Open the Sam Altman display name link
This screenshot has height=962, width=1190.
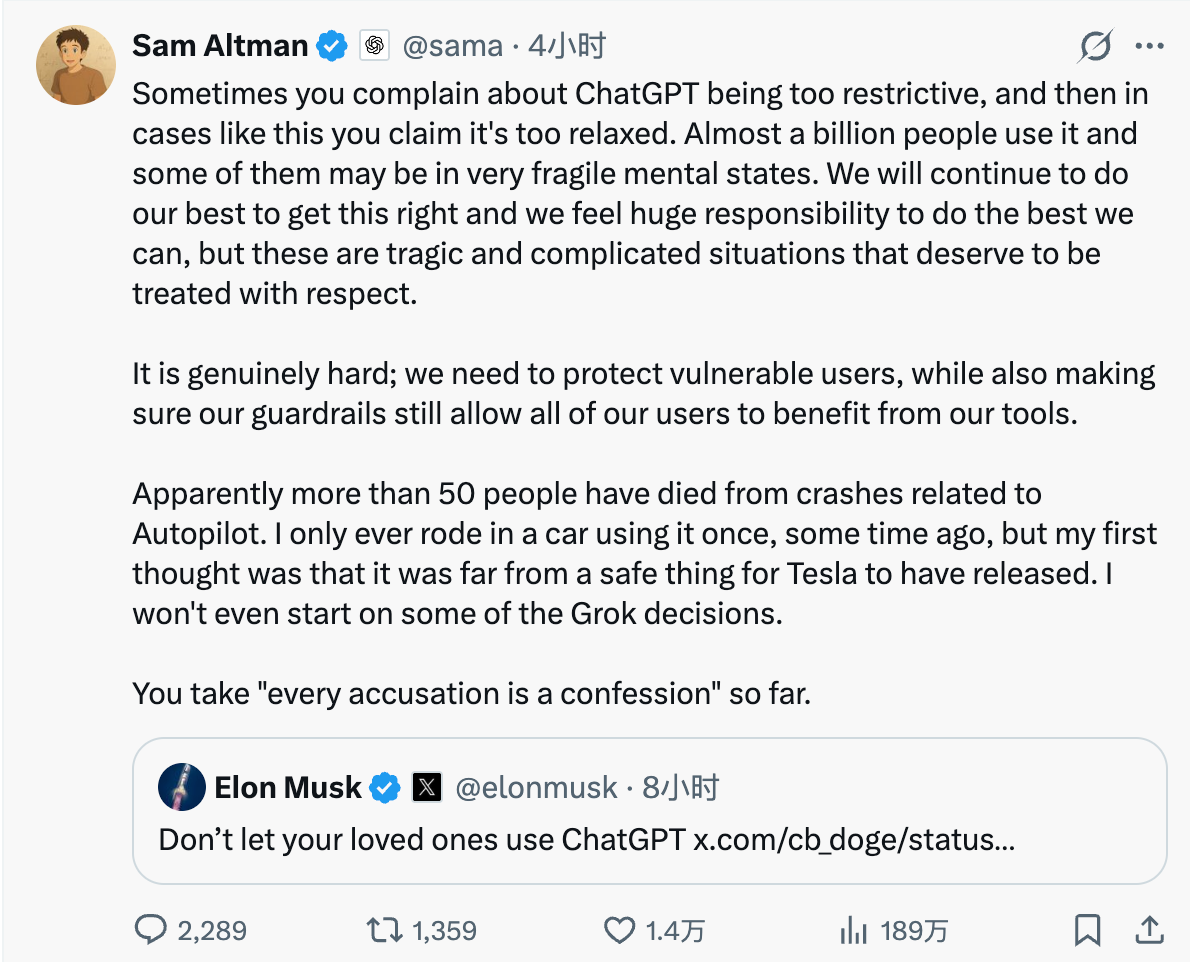[220, 46]
